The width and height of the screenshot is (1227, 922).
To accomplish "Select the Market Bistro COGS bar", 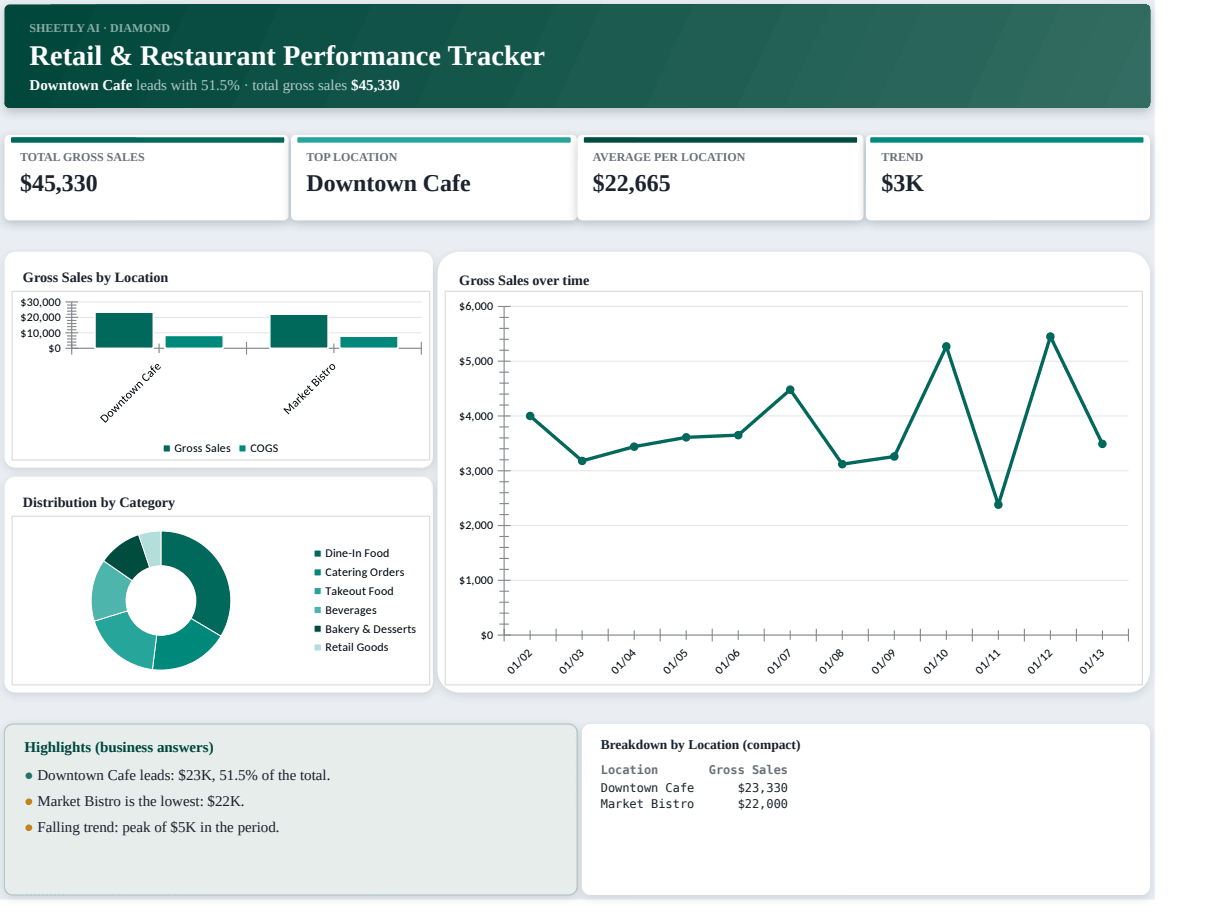I will 368,342.
